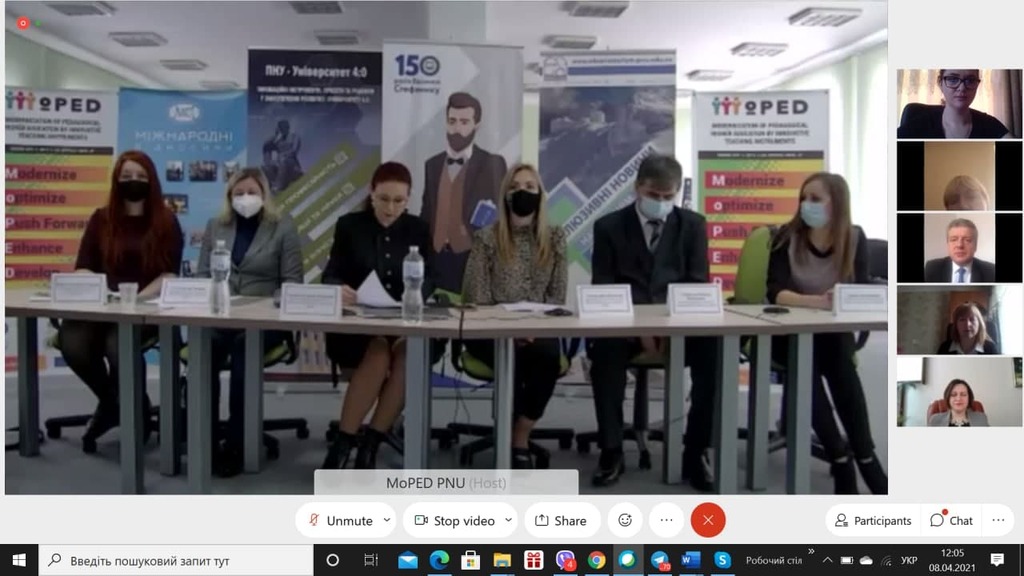
Task: Select the man in suit video thumbnail
Action: [959, 248]
